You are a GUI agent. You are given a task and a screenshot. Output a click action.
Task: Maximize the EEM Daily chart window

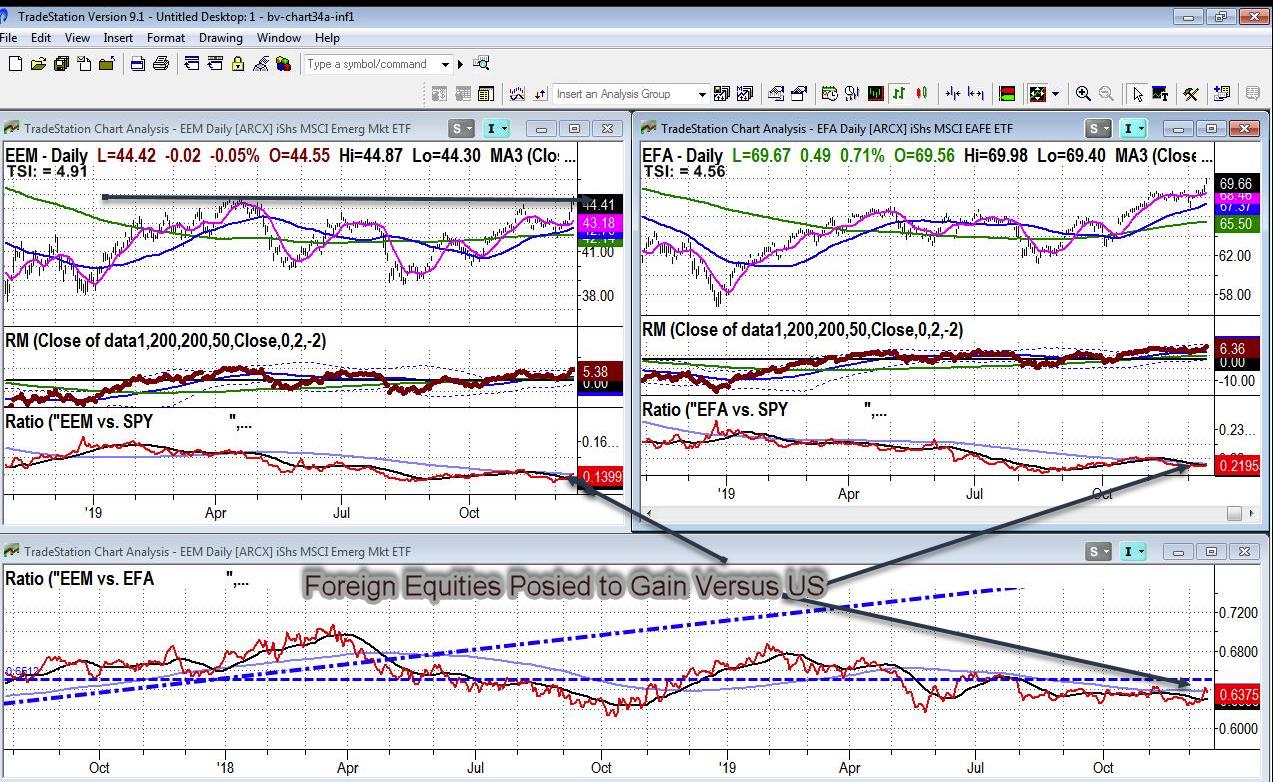click(x=574, y=128)
